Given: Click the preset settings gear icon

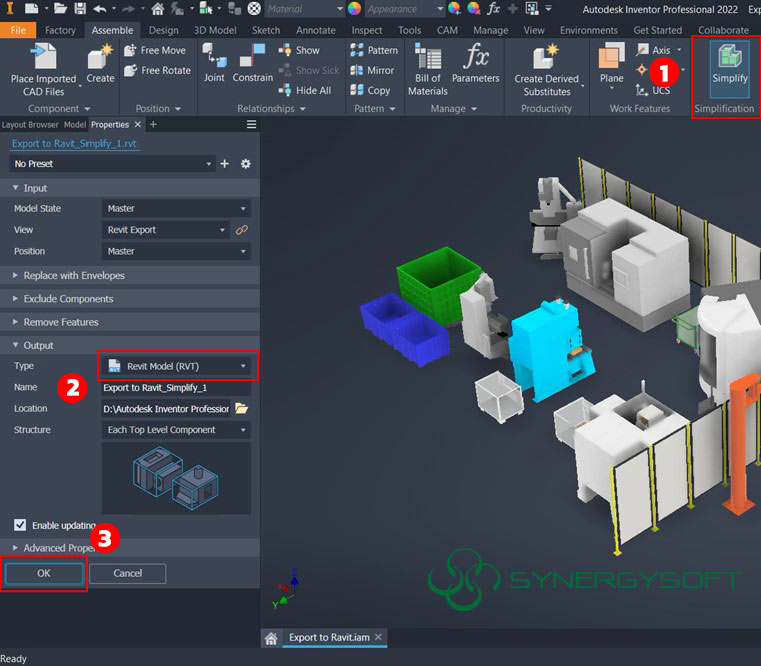Looking at the screenshot, I should (x=246, y=164).
